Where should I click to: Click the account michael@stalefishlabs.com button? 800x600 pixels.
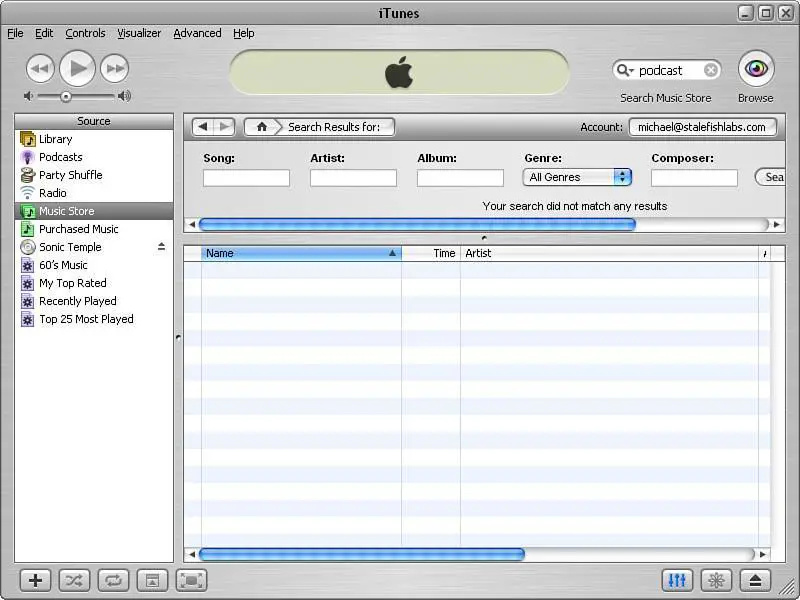[703, 127]
